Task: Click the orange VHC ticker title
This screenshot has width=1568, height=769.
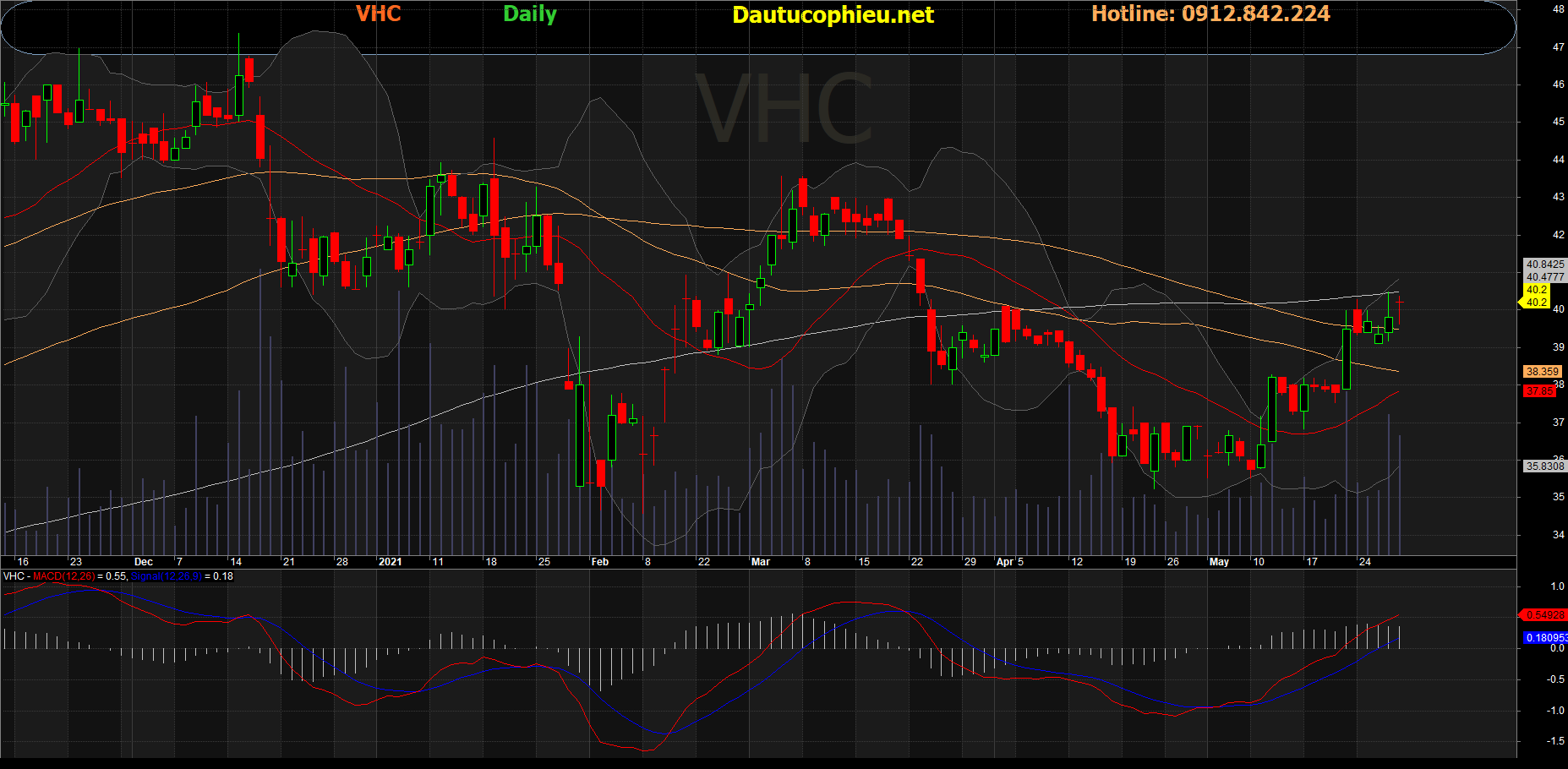Action: coord(378,14)
